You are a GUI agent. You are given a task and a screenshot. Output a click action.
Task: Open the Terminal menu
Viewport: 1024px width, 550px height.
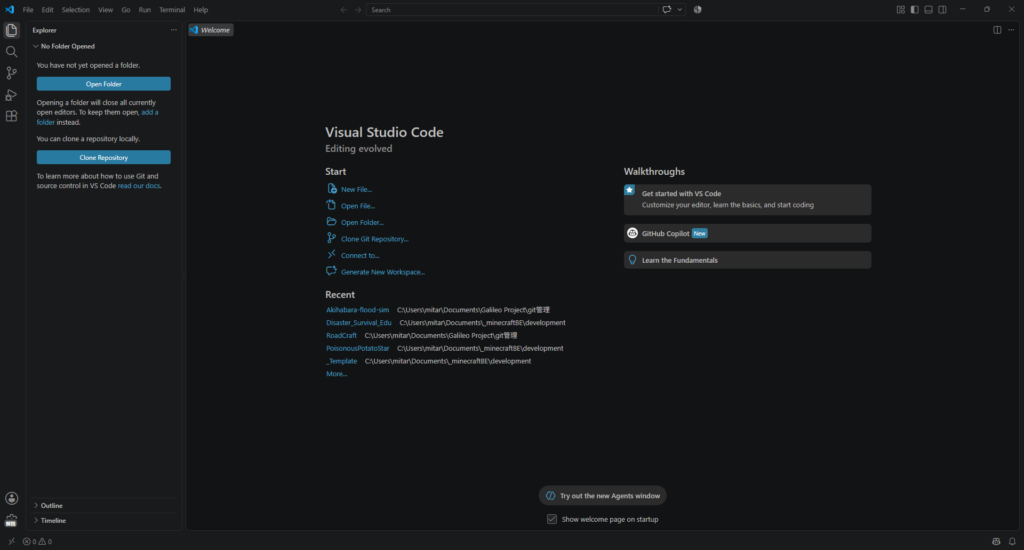(x=172, y=10)
